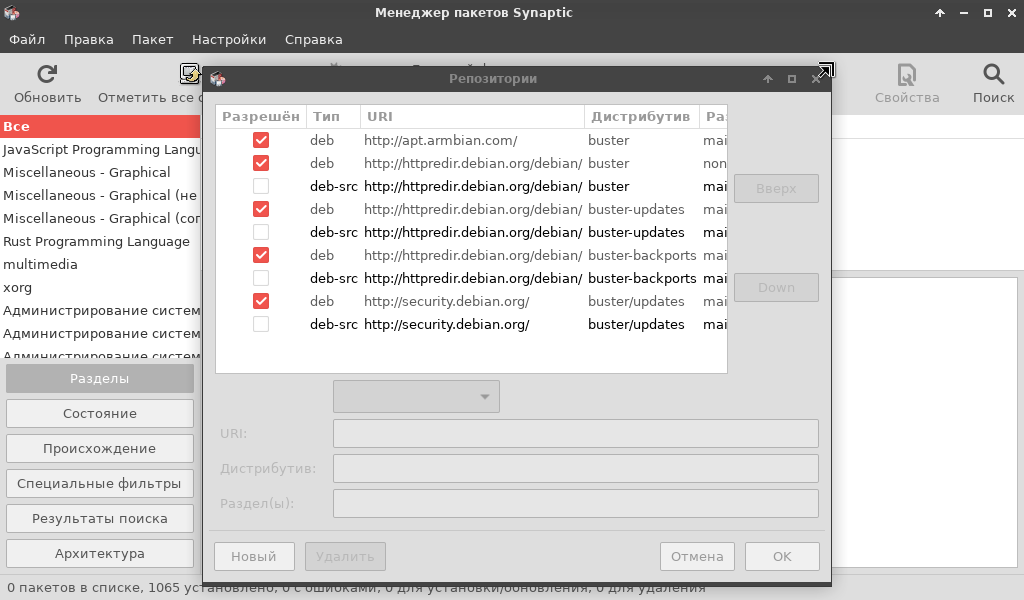Select Rust Programming Language section

[100, 242]
